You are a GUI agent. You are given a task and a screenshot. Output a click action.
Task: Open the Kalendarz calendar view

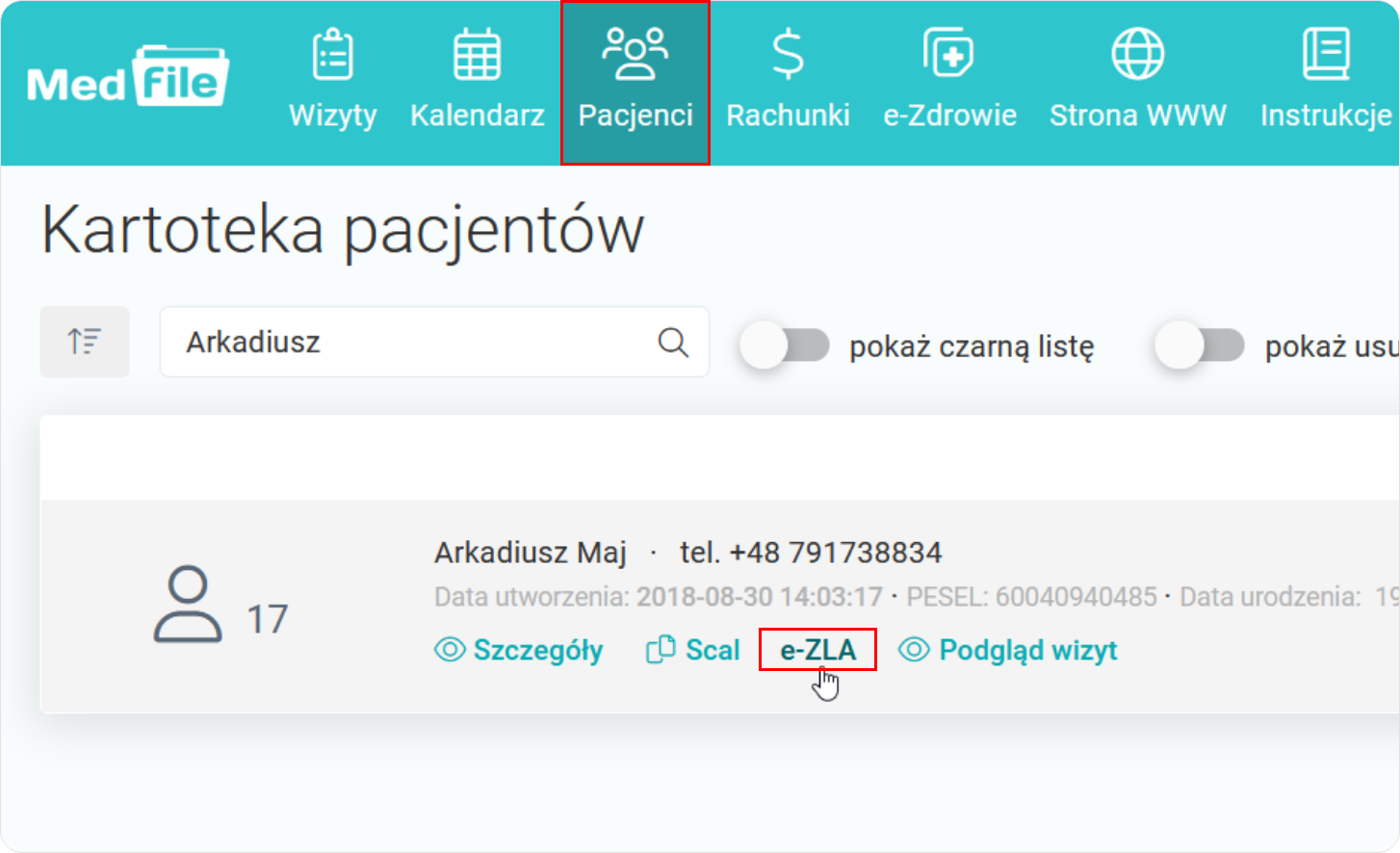tap(478, 56)
